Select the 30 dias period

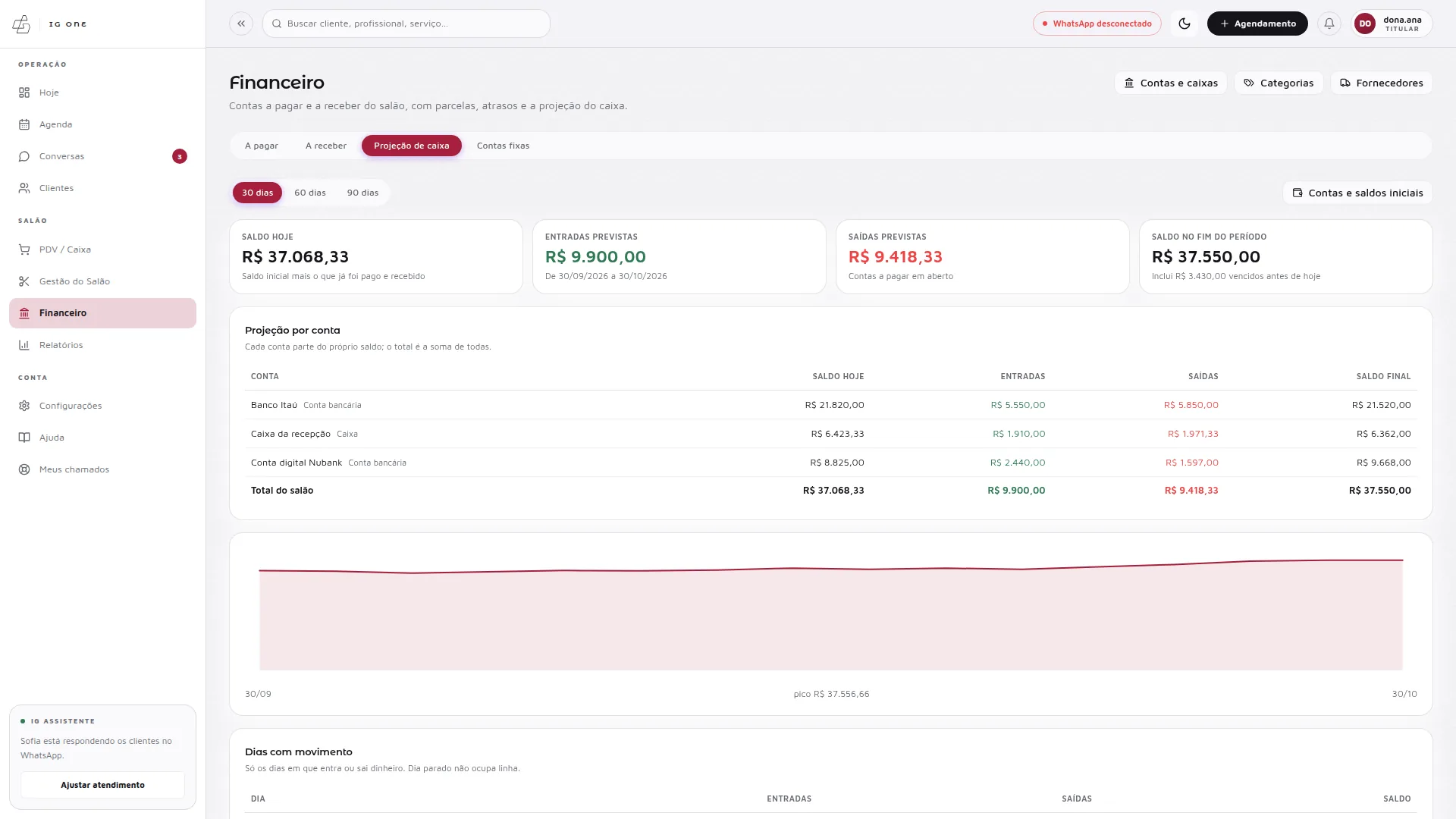click(258, 193)
